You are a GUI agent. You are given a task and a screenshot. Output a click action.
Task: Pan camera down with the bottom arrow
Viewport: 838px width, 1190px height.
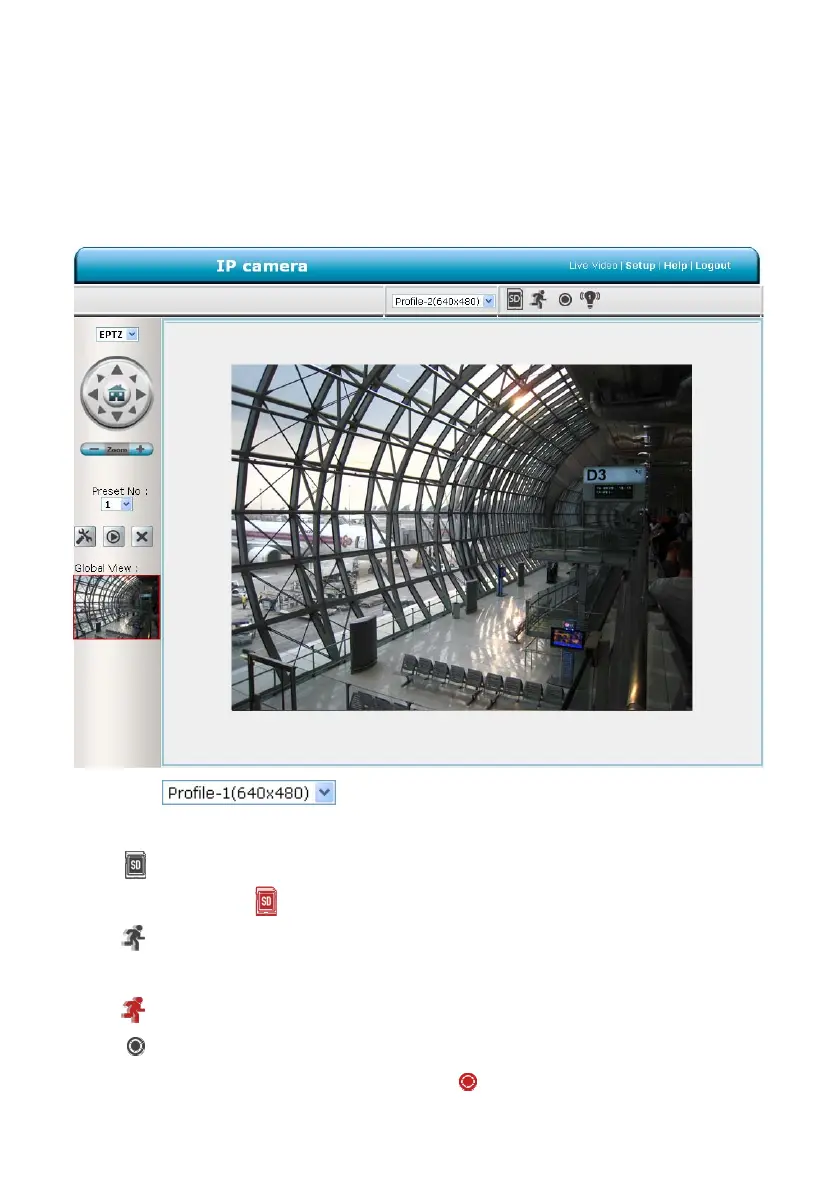coord(116,417)
